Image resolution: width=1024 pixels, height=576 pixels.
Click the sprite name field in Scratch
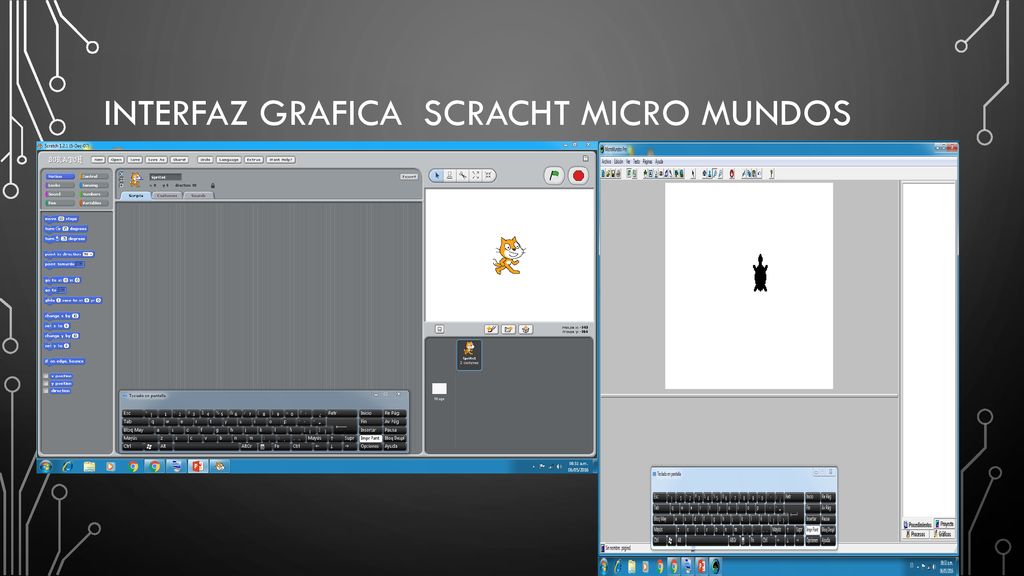165,176
